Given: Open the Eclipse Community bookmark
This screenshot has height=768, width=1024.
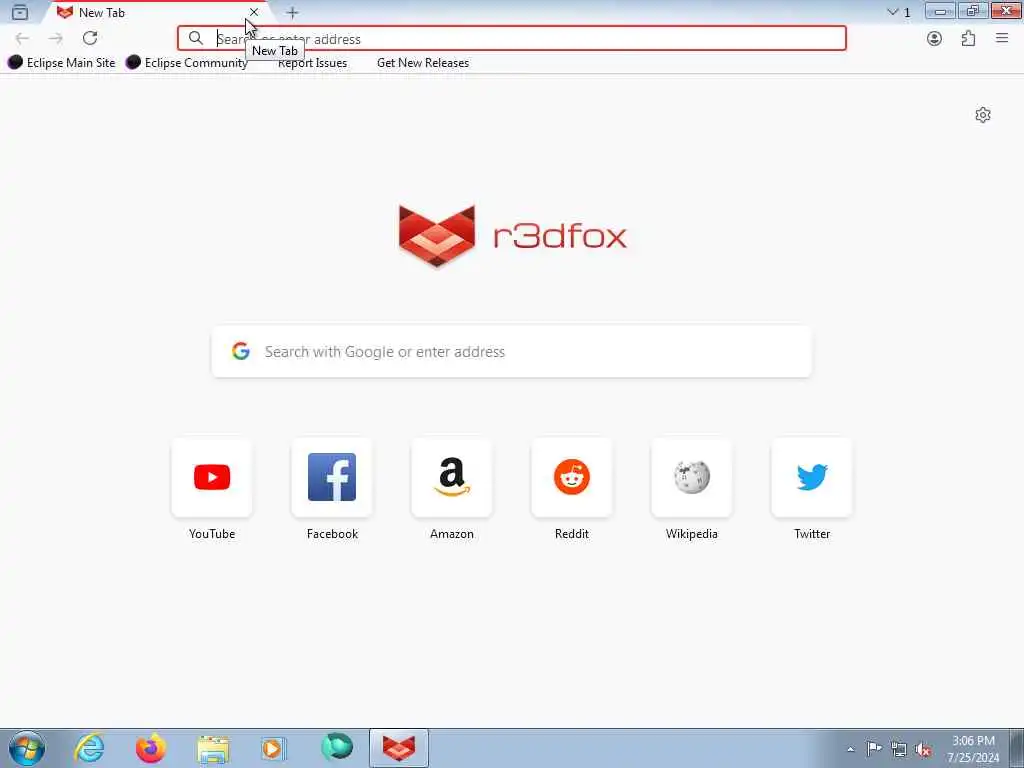Looking at the screenshot, I should click(x=187, y=63).
